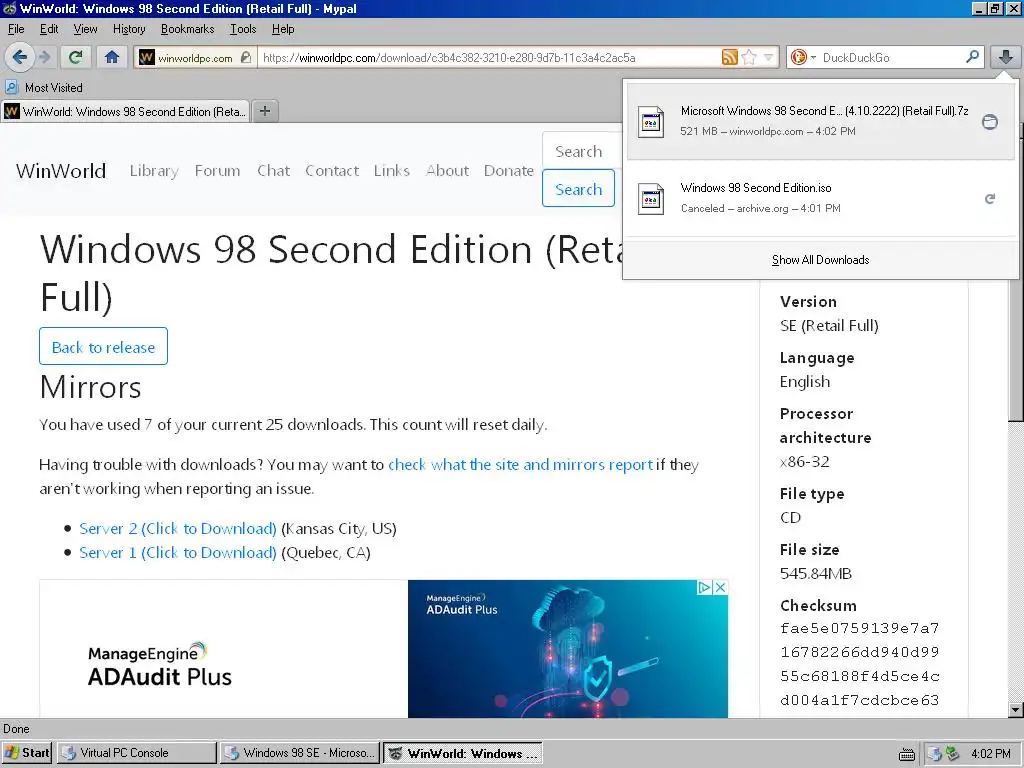Click the x86-32 processor architecture value
The height and width of the screenshot is (768, 1024).
pyautogui.click(x=805, y=462)
